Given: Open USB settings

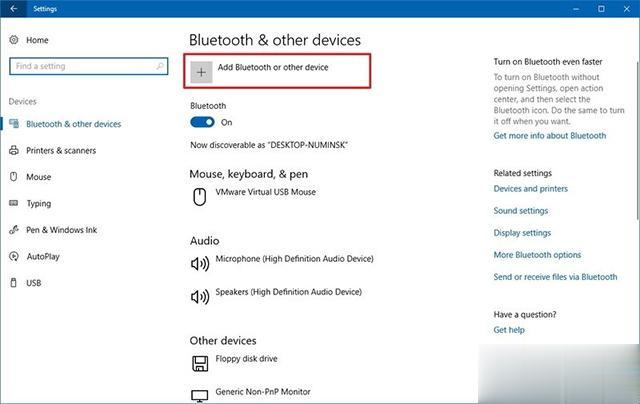Looking at the screenshot, I should tap(33, 283).
